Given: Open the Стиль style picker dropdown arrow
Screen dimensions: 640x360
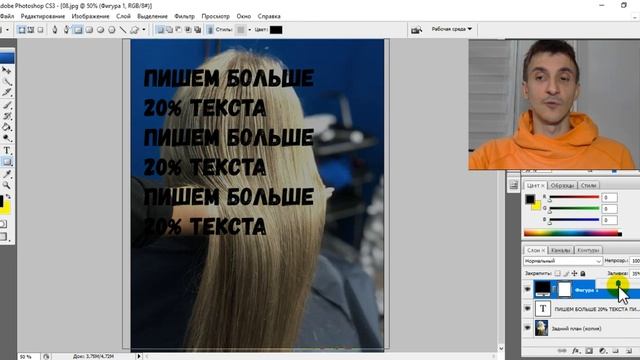Looking at the screenshot, I should click(x=249, y=30).
